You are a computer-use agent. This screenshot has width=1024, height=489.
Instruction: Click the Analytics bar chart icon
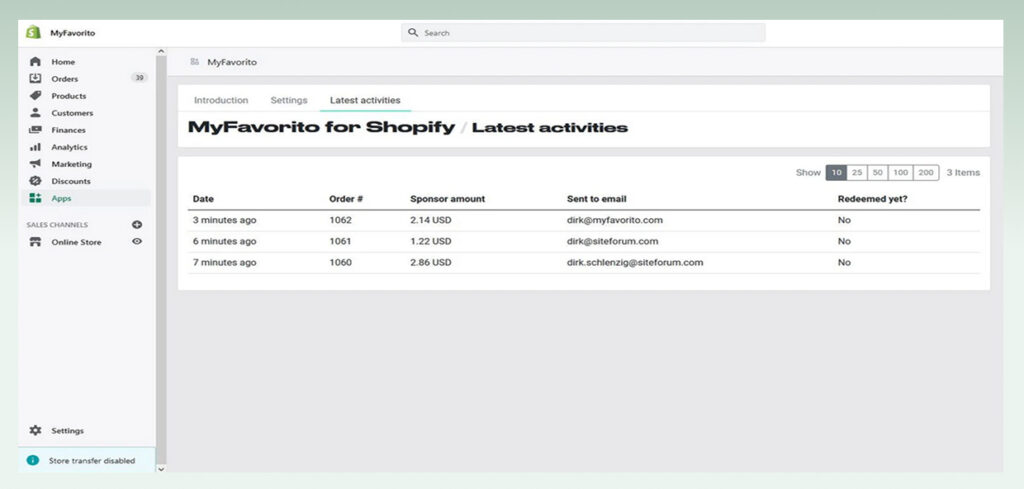coord(35,147)
